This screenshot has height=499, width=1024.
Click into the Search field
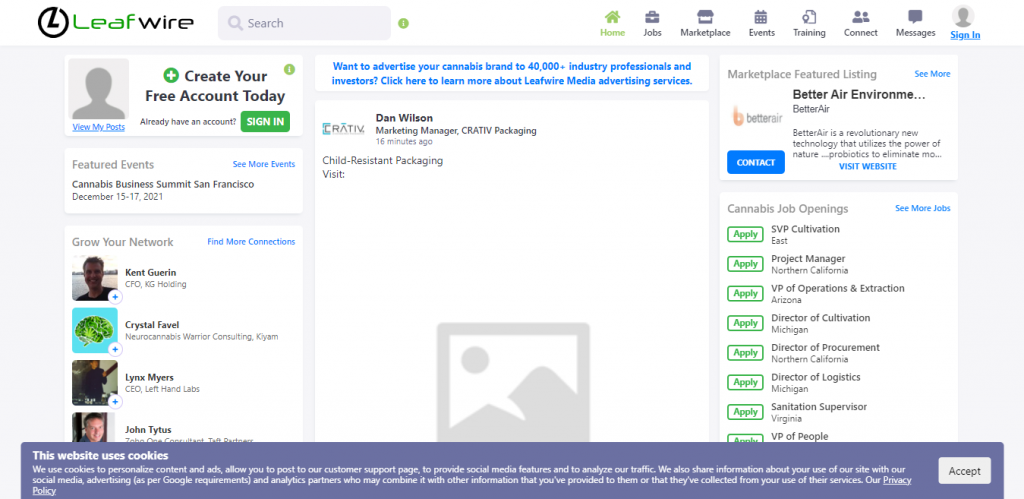[x=304, y=24]
